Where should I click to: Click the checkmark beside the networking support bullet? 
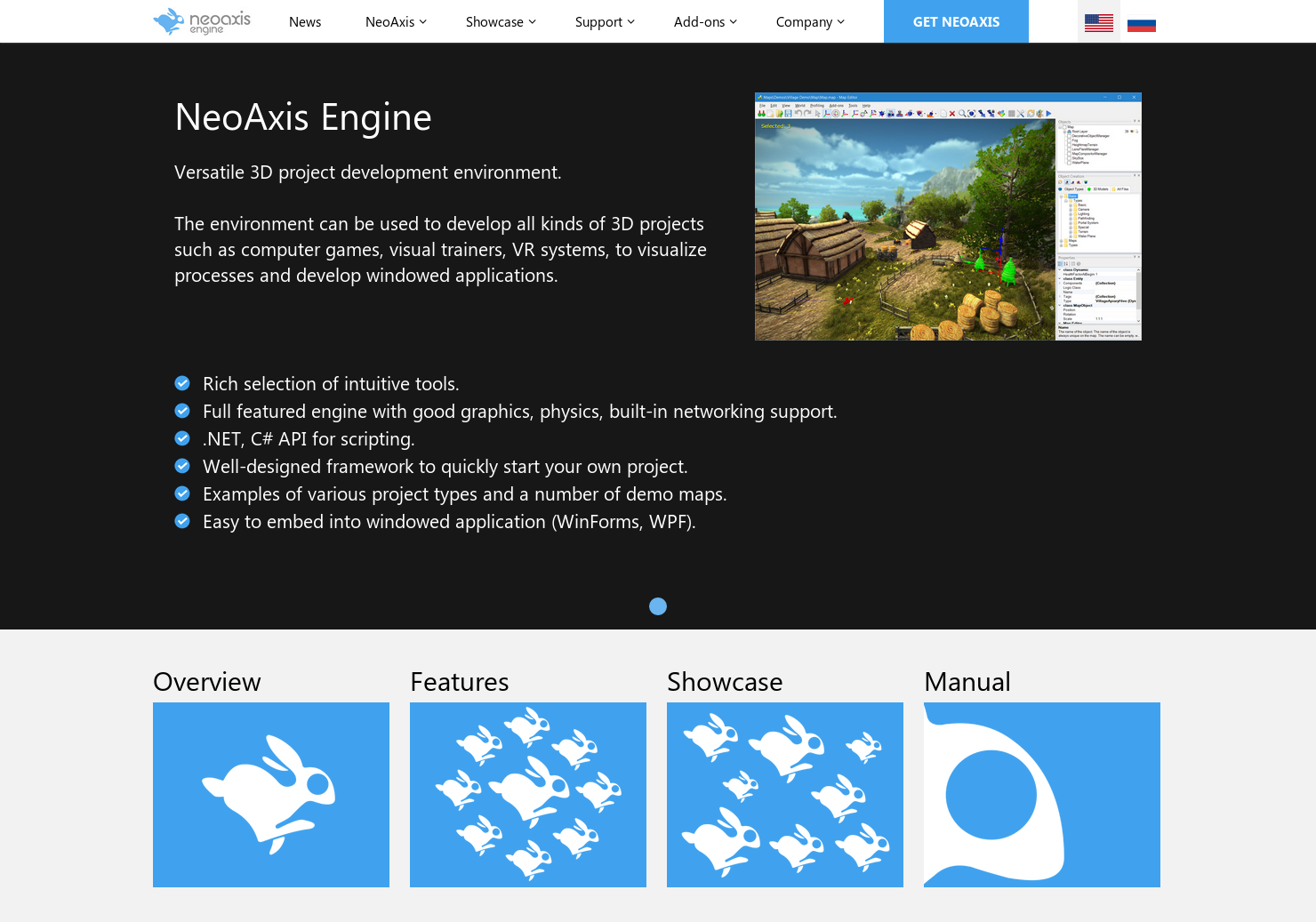182,411
